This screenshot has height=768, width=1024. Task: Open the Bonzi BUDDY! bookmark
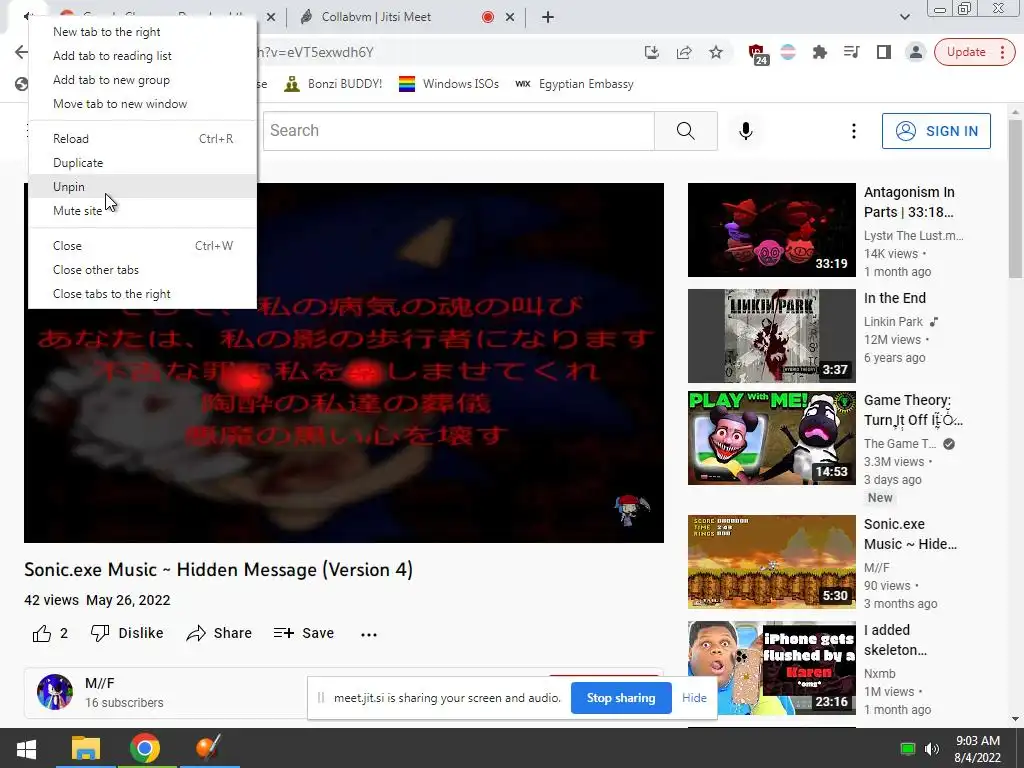click(x=333, y=84)
